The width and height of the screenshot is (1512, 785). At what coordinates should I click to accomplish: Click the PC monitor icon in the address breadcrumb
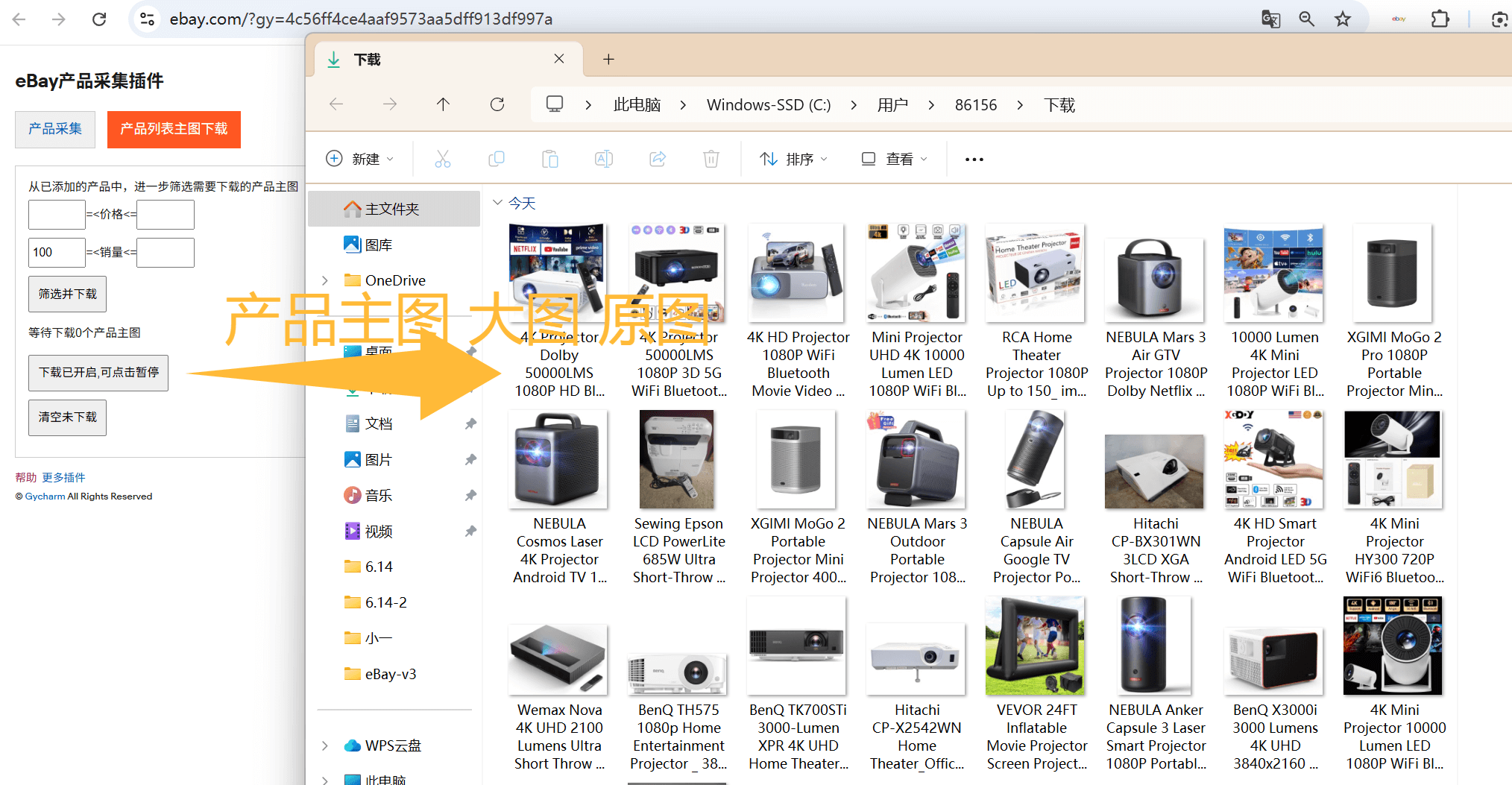(555, 104)
